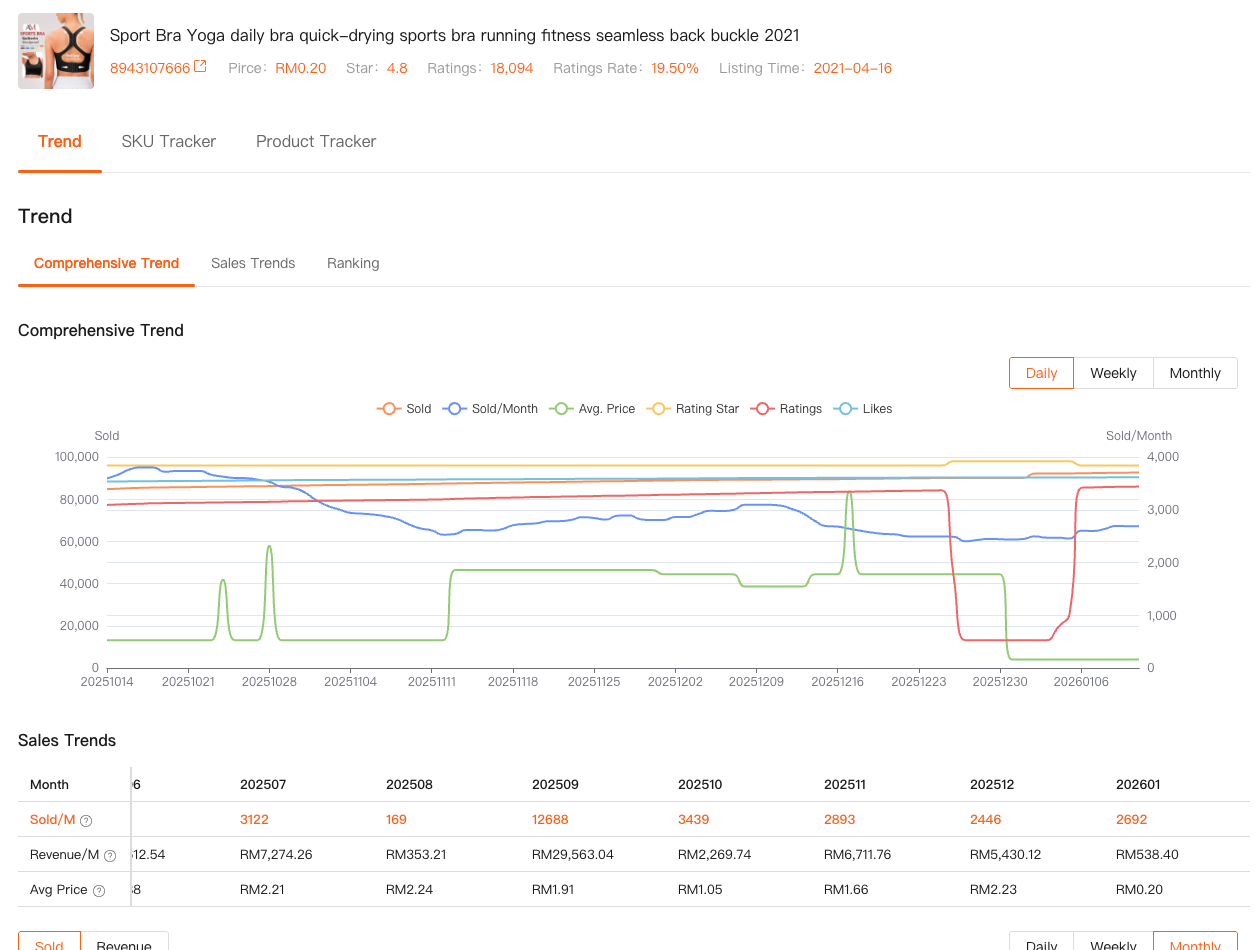The width and height of the screenshot is (1255, 950).
Task: Click the product ID 8943107666 link
Action: click(x=150, y=68)
